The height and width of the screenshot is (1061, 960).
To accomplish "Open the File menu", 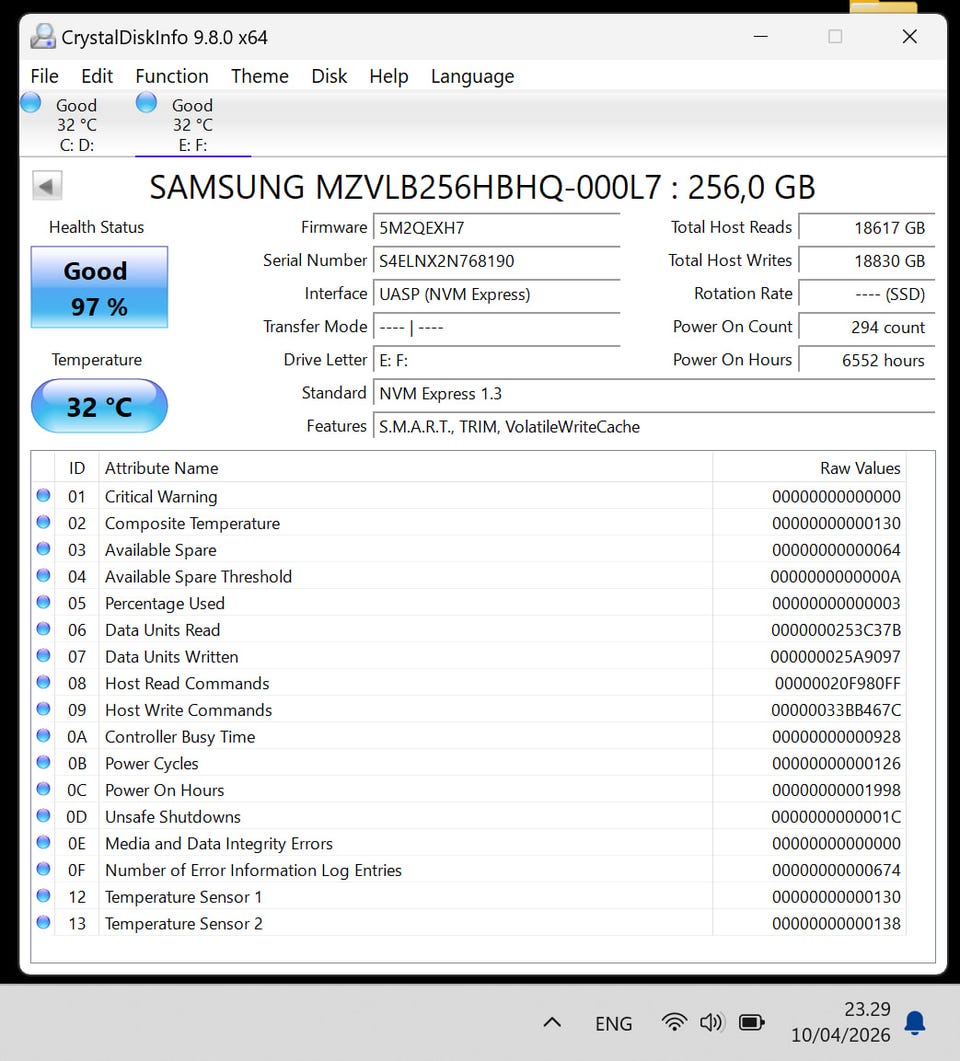I will (x=45, y=76).
